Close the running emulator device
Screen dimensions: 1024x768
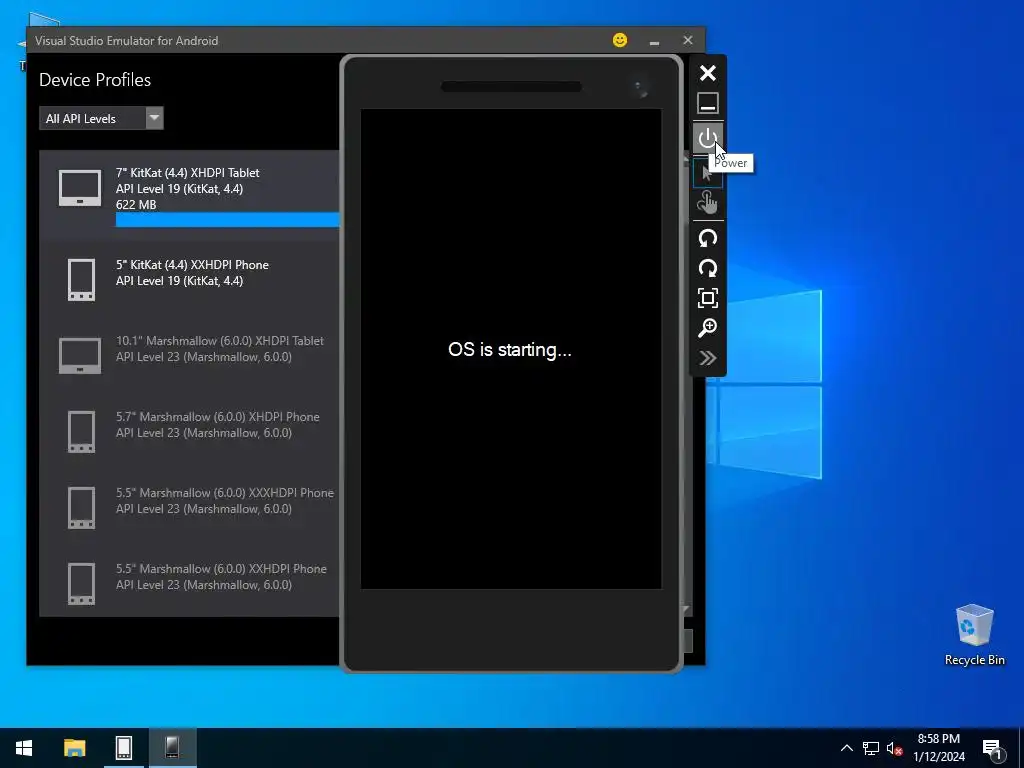tap(708, 73)
